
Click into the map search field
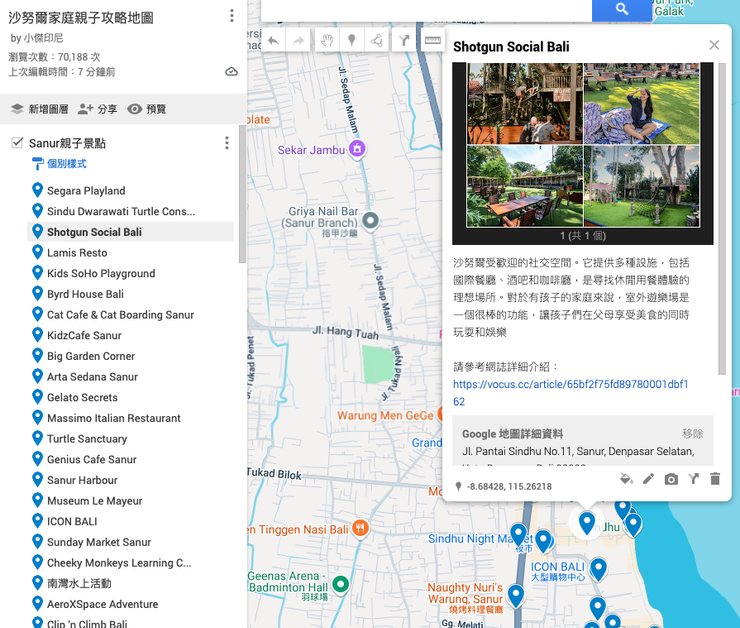427,9
